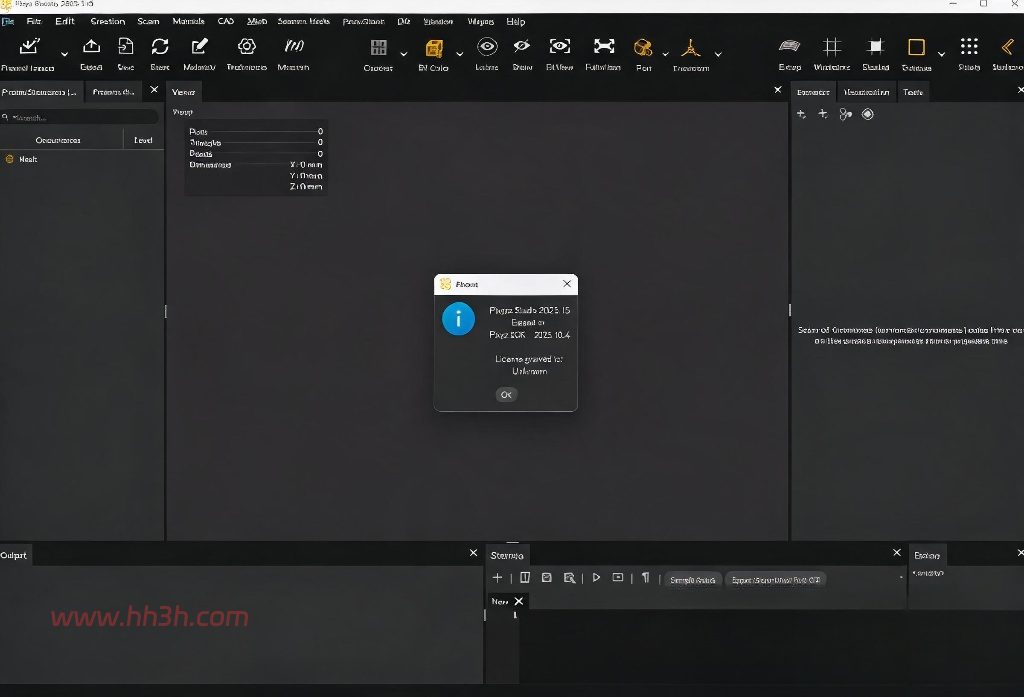Switch to the Output tab
1024x697 pixels.
14,555
